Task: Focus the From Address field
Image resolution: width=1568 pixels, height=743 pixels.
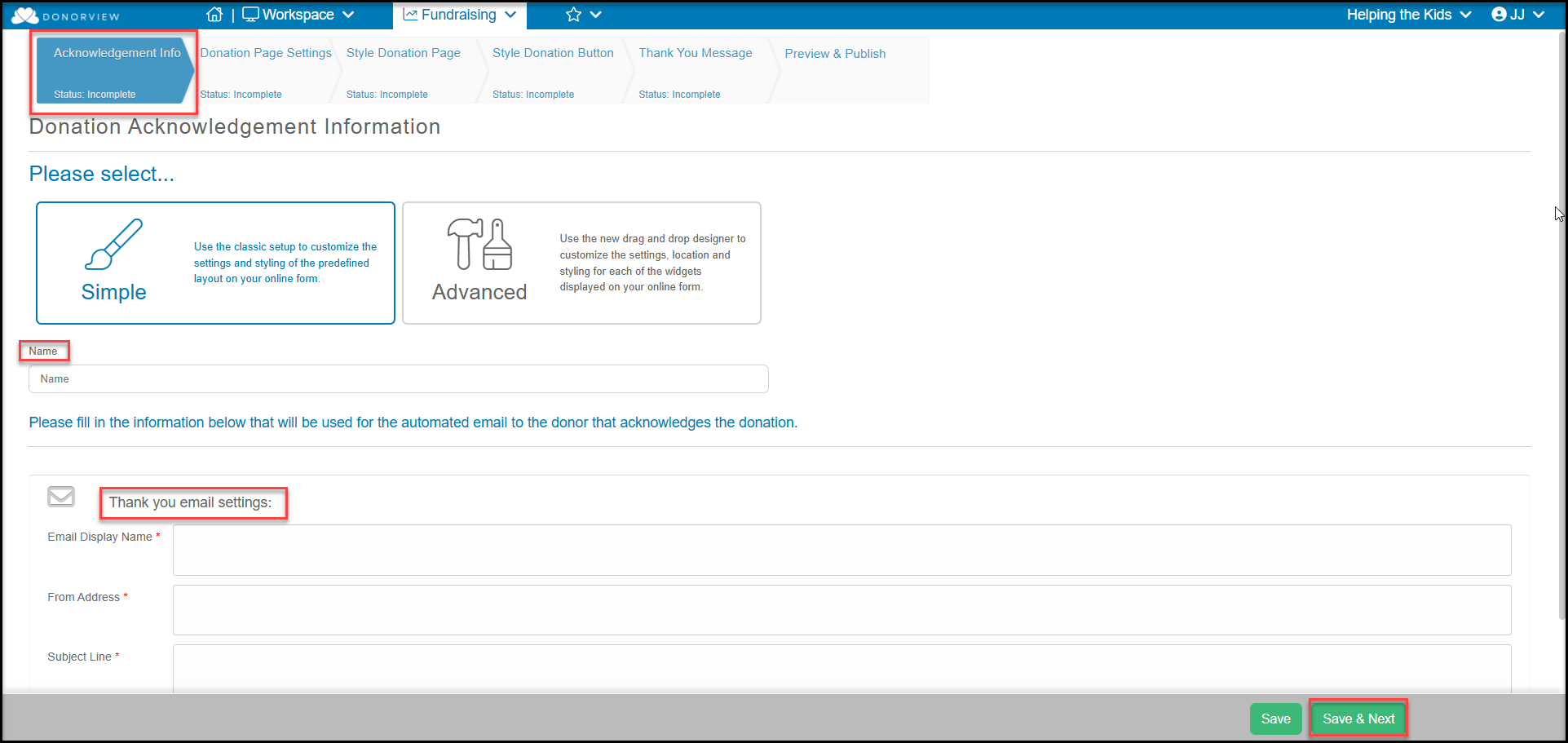Action: point(841,610)
